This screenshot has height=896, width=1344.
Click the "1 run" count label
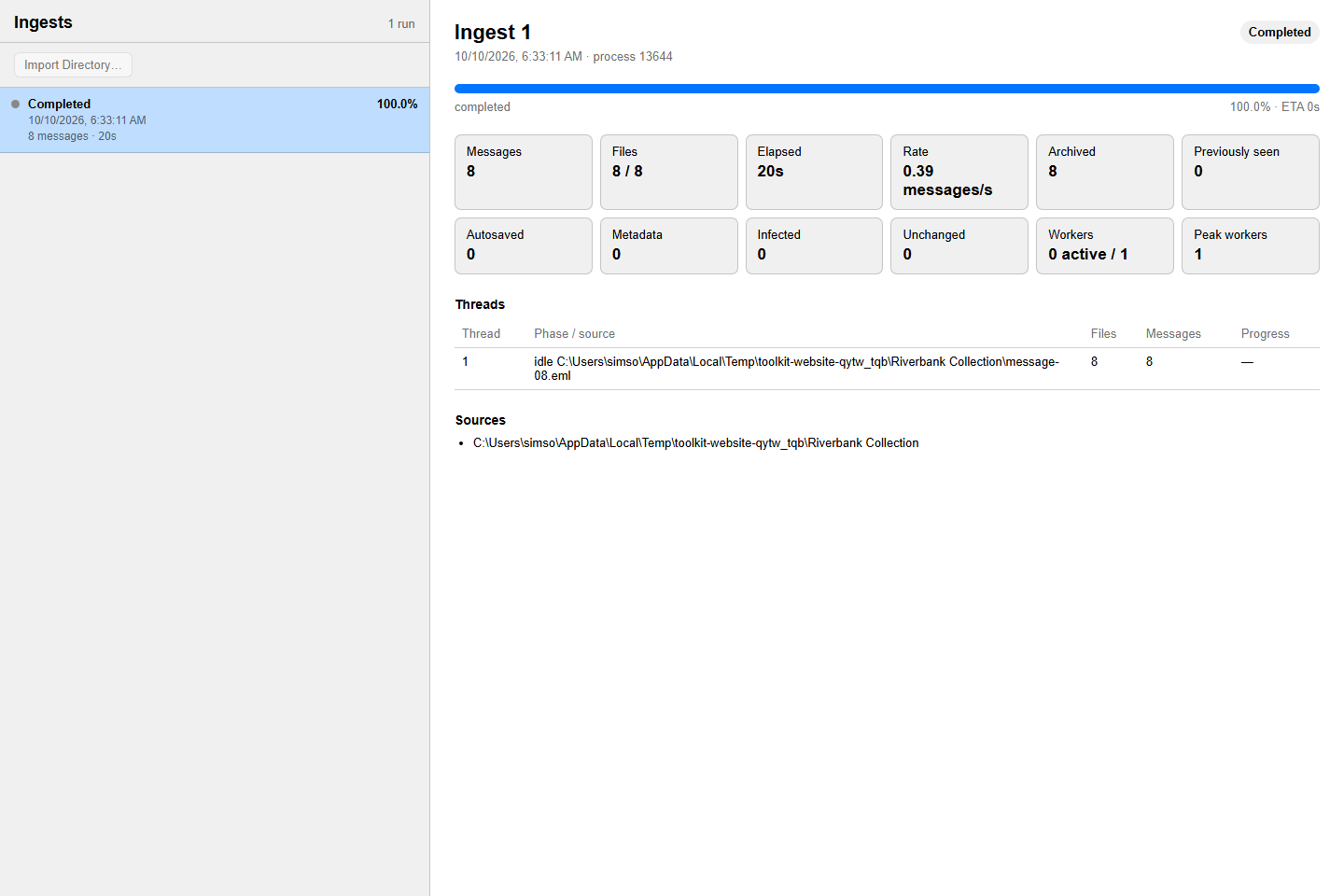click(401, 24)
